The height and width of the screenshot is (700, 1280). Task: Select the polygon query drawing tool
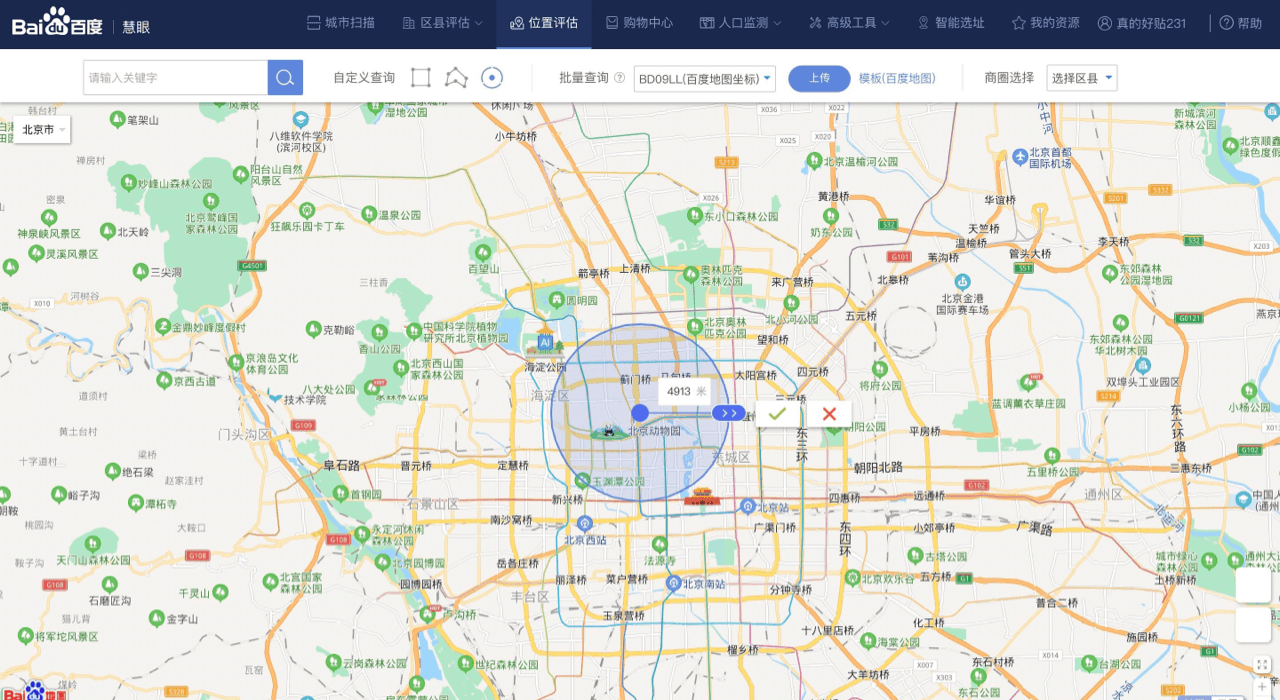[456, 78]
